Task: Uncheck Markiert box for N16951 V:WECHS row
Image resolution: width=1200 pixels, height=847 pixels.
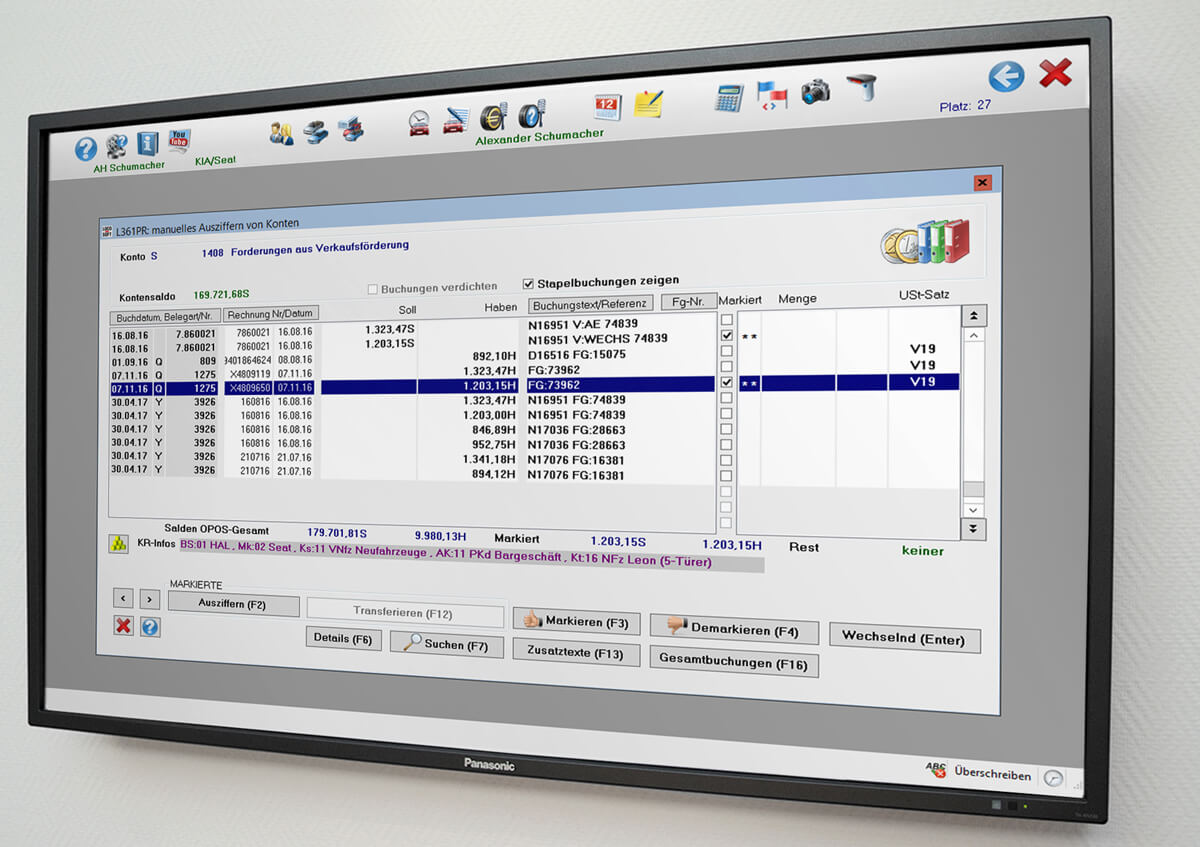Action: pyautogui.click(x=727, y=336)
